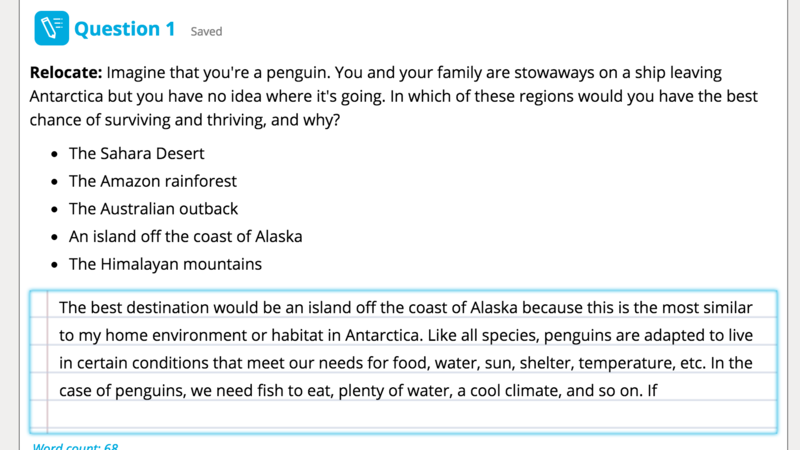Click the Question 1 notepad pencil icon
The height and width of the screenshot is (450, 800).
coord(52,28)
